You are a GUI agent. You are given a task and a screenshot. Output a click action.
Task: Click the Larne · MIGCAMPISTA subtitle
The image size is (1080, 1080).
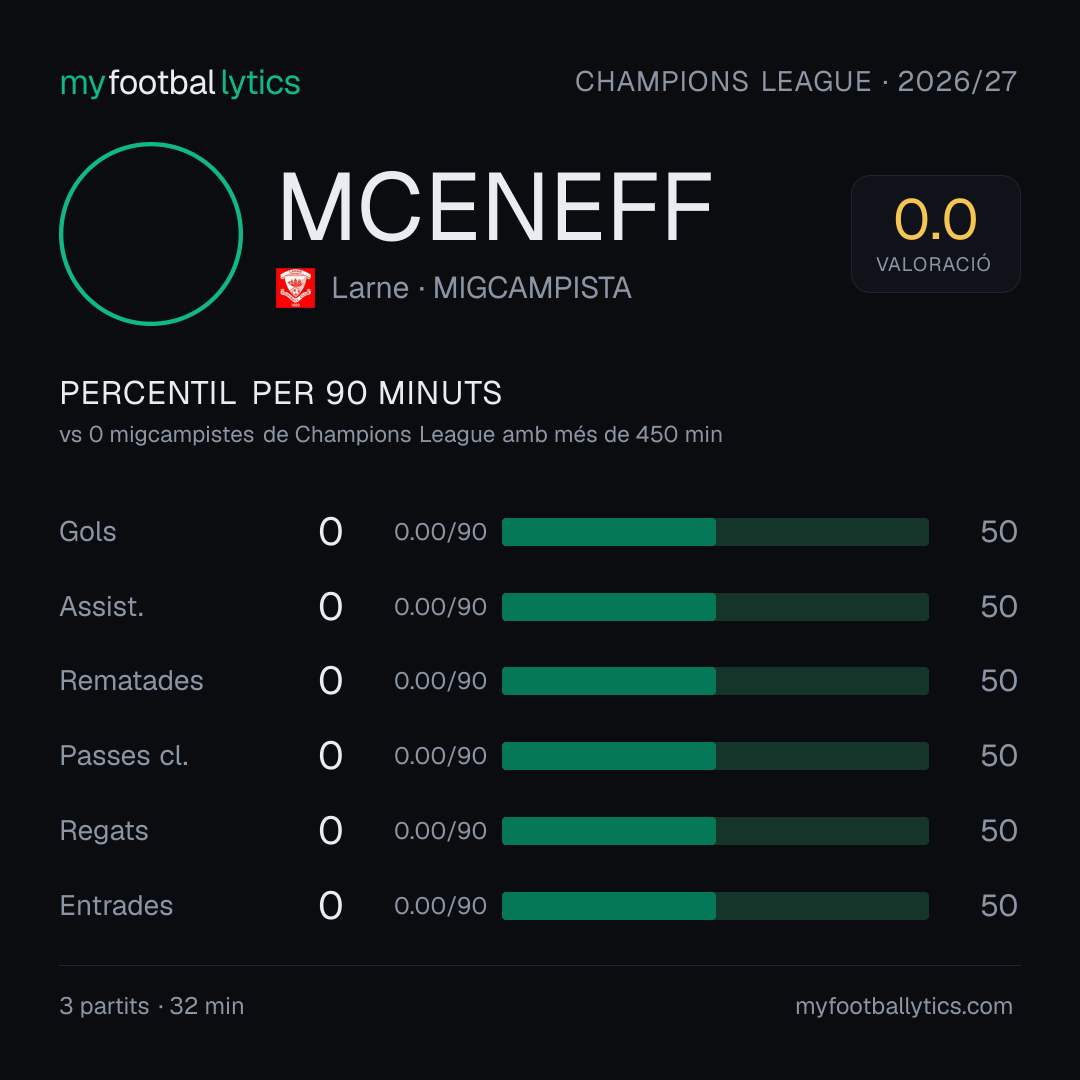(x=481, y=288)
